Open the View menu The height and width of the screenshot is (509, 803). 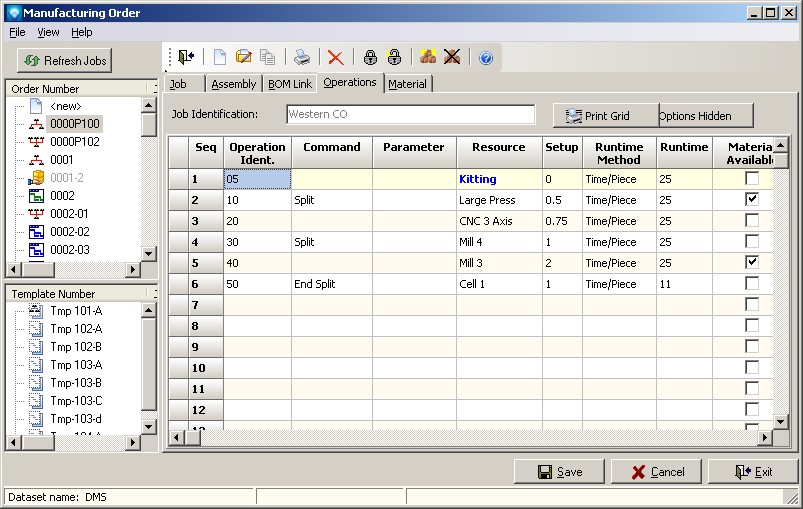point(48,32)
